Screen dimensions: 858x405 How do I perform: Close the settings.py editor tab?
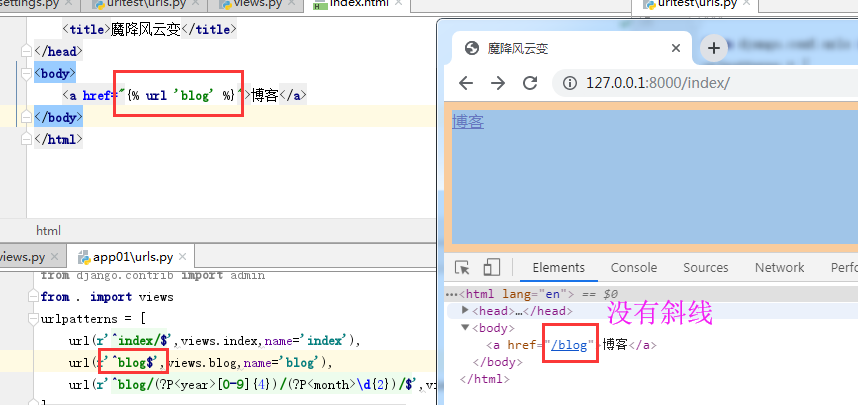(67, 3)
